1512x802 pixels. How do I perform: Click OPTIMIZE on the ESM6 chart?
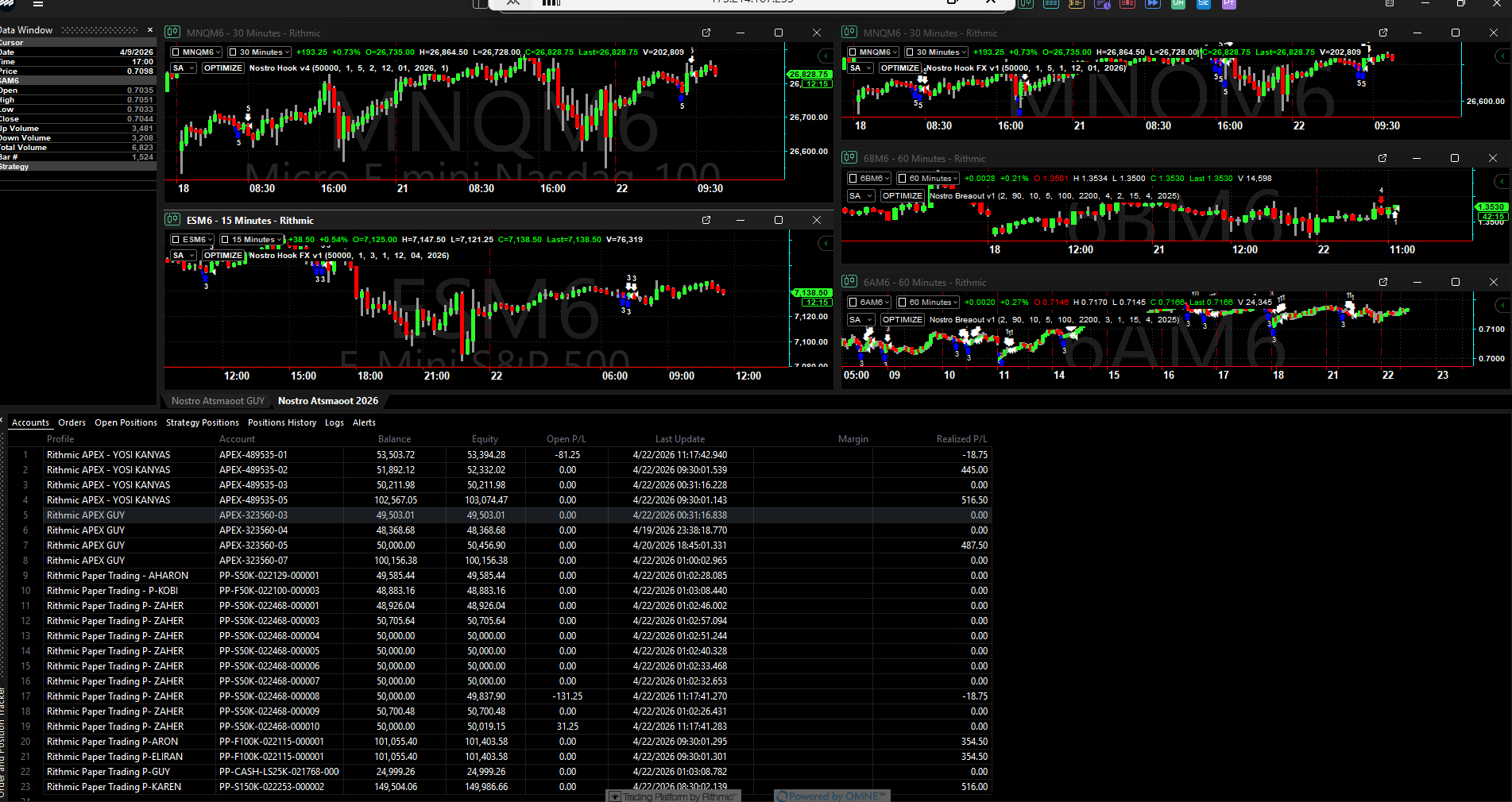(x=223, y=256)
